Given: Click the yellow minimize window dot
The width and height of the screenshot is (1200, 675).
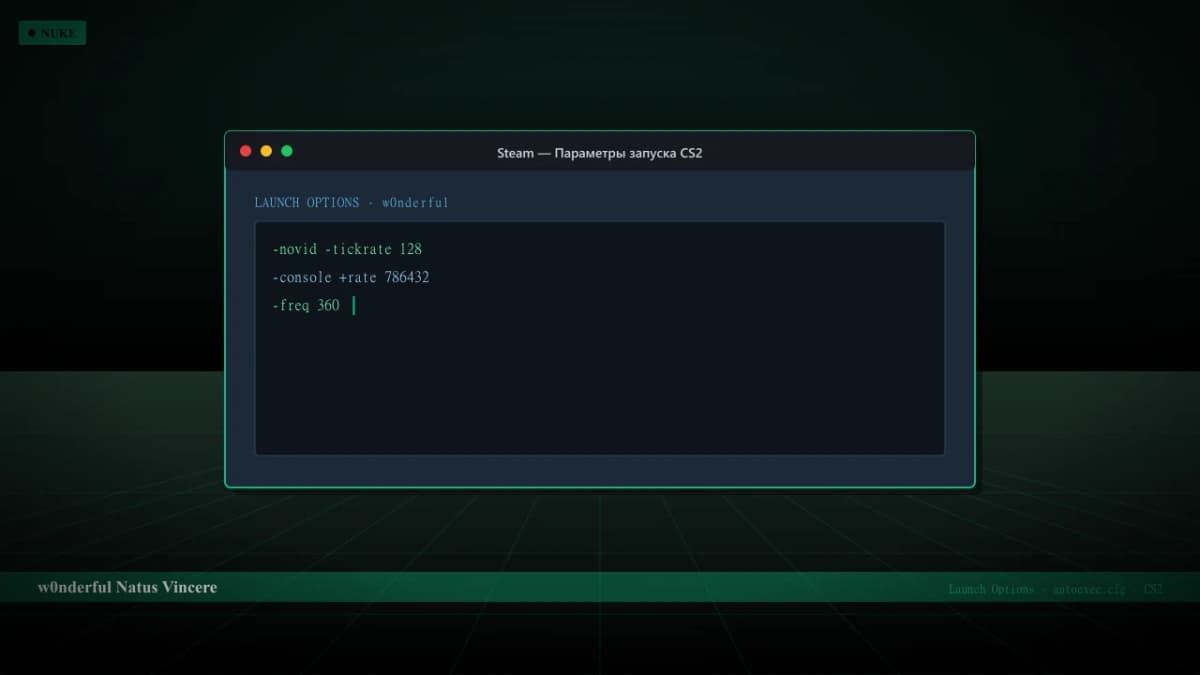Looking at the screenshot, I should click(x=266, y=151).
